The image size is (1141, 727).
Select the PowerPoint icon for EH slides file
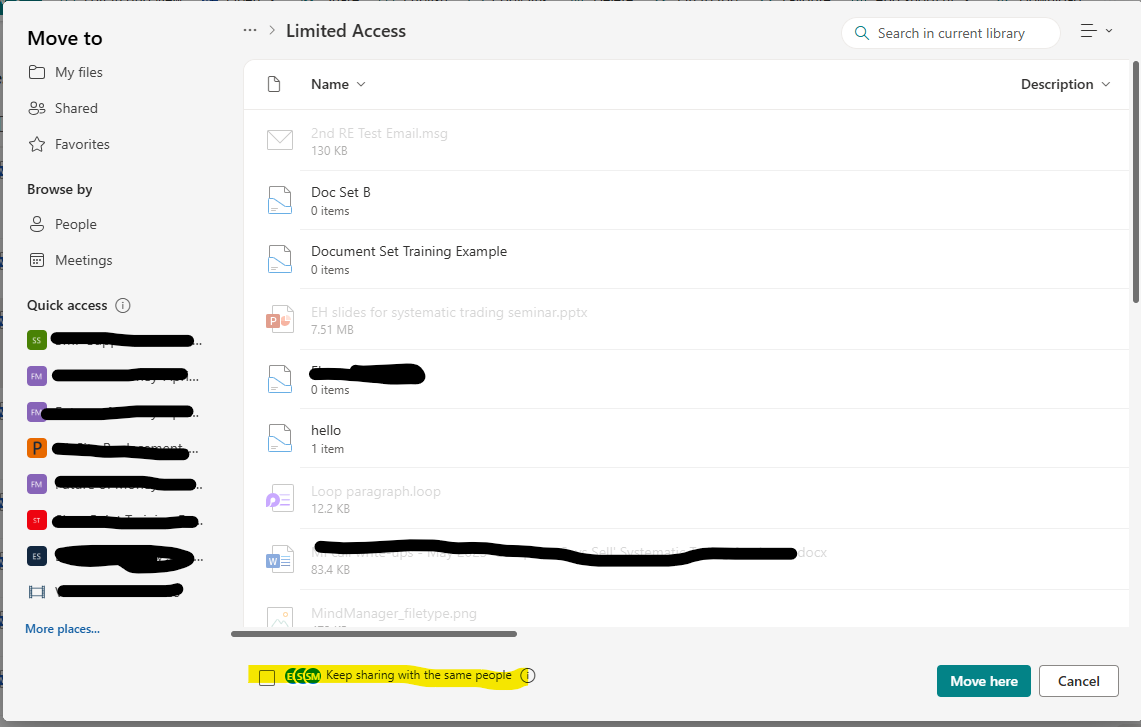(x=280, y=319)
